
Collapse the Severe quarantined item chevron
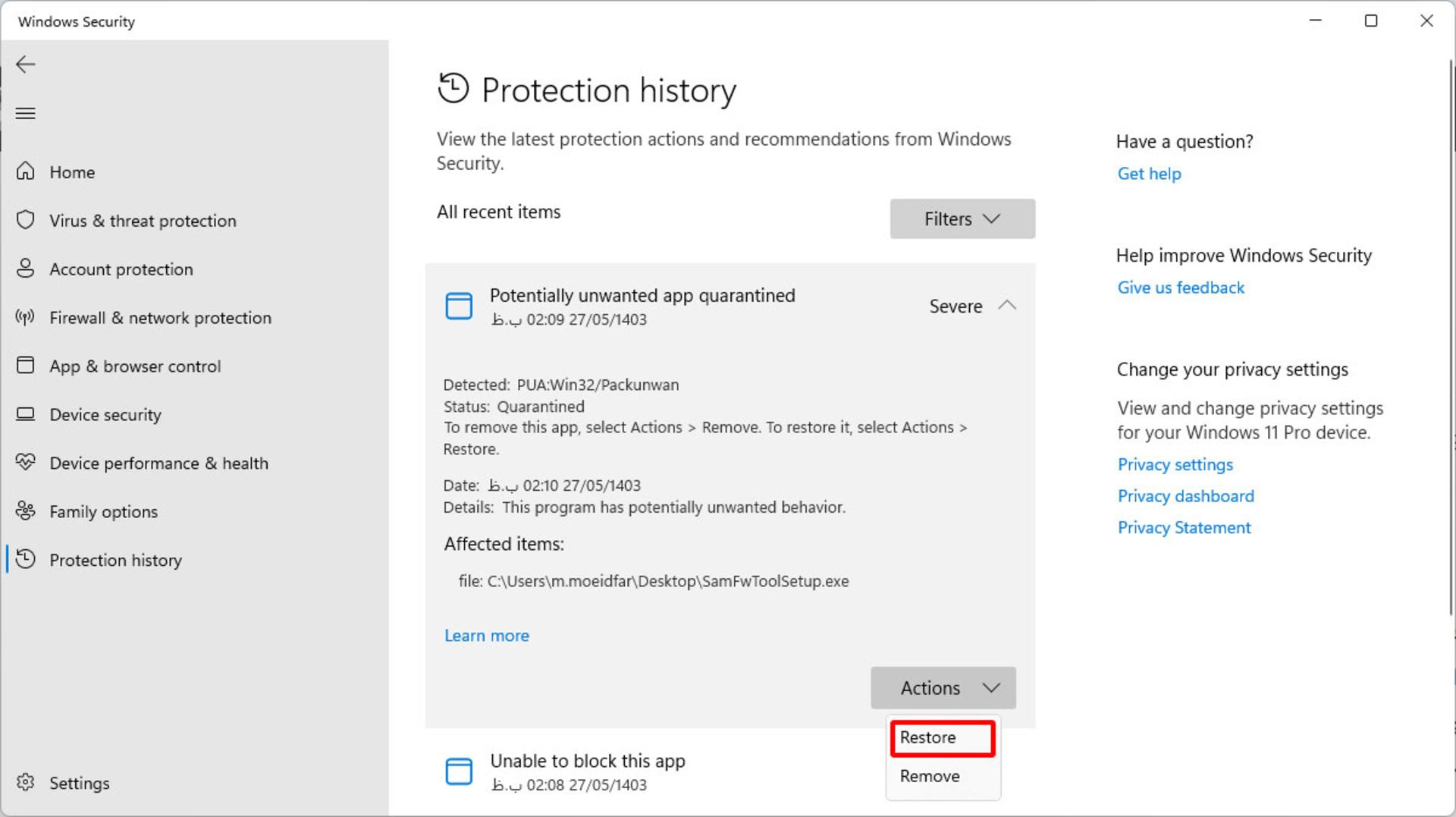pyautogui.click(x=1007, y=305)
